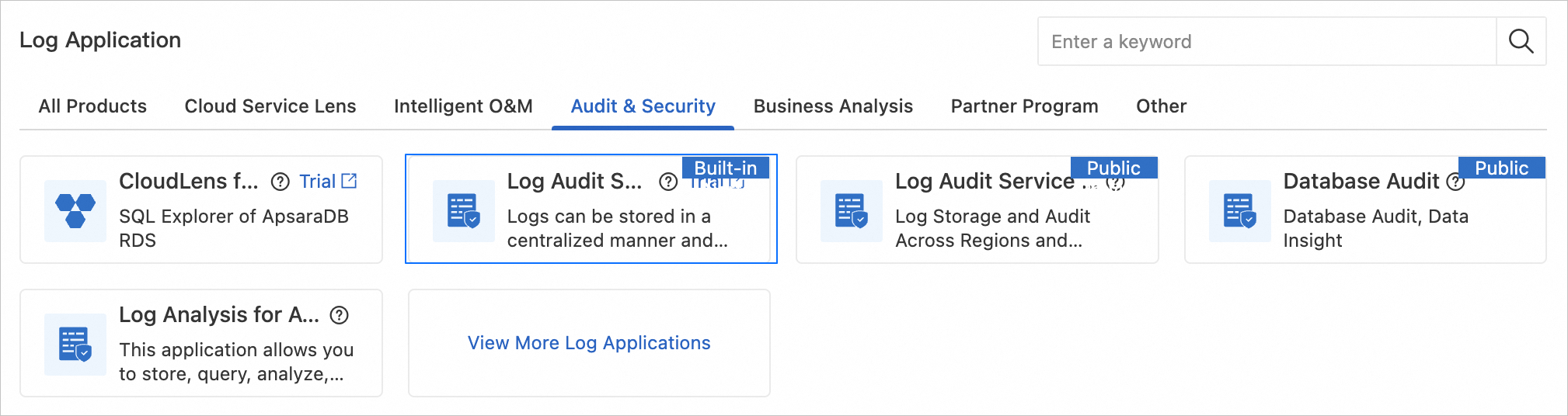Switch to the Other tab
The image size is (1568, 416).
[1161, 106]
